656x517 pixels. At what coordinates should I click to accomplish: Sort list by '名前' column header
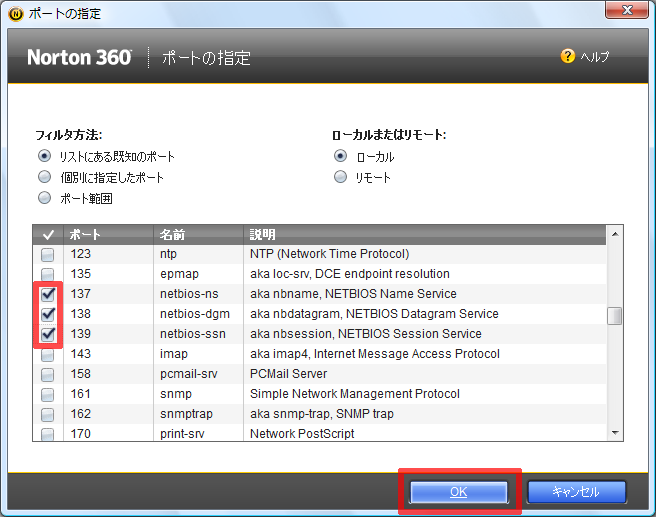(x=195, y=234)
